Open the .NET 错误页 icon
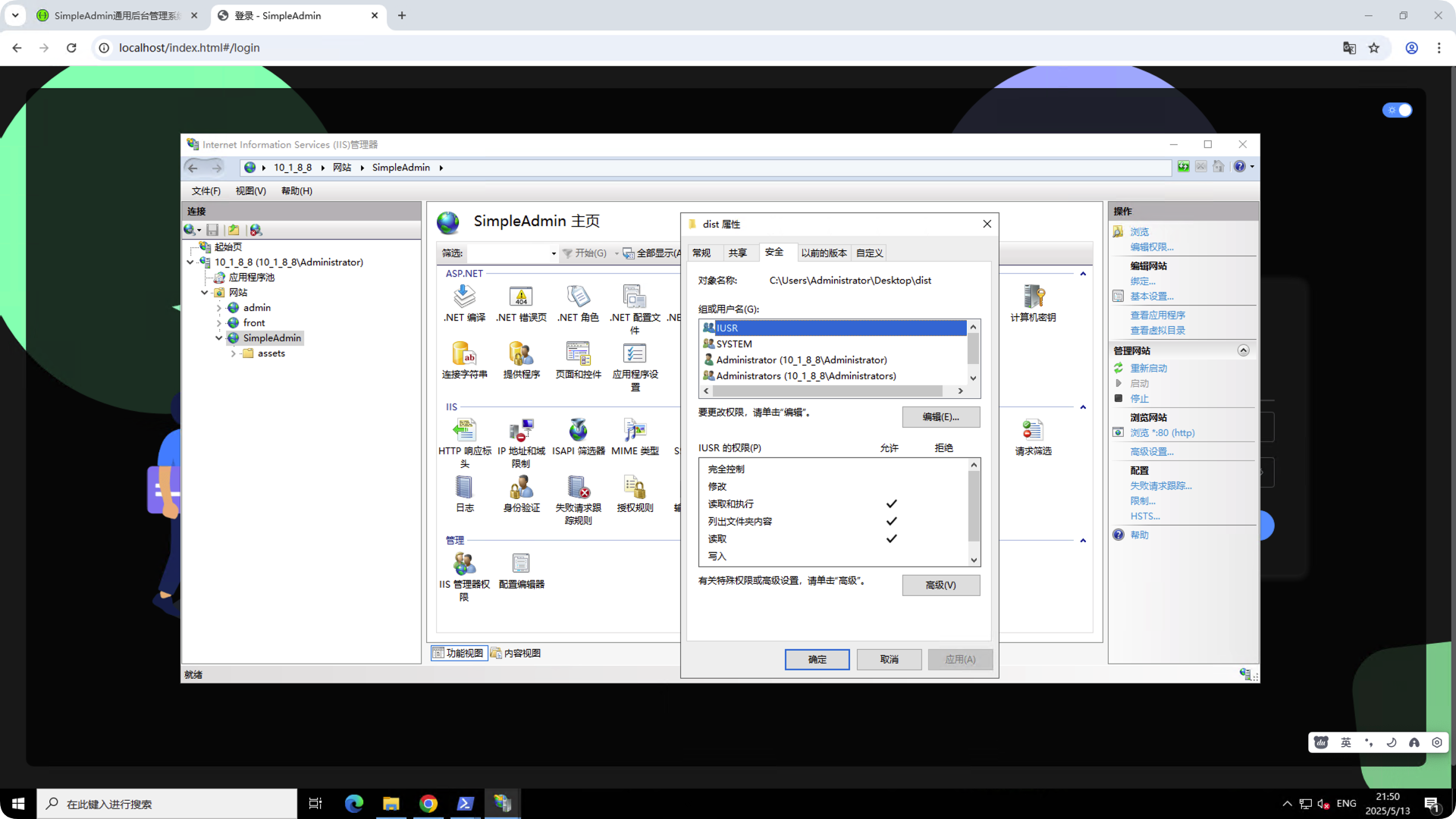Image resolution: width=1456 pixels, height=819 pixels. tap(521, 297)
